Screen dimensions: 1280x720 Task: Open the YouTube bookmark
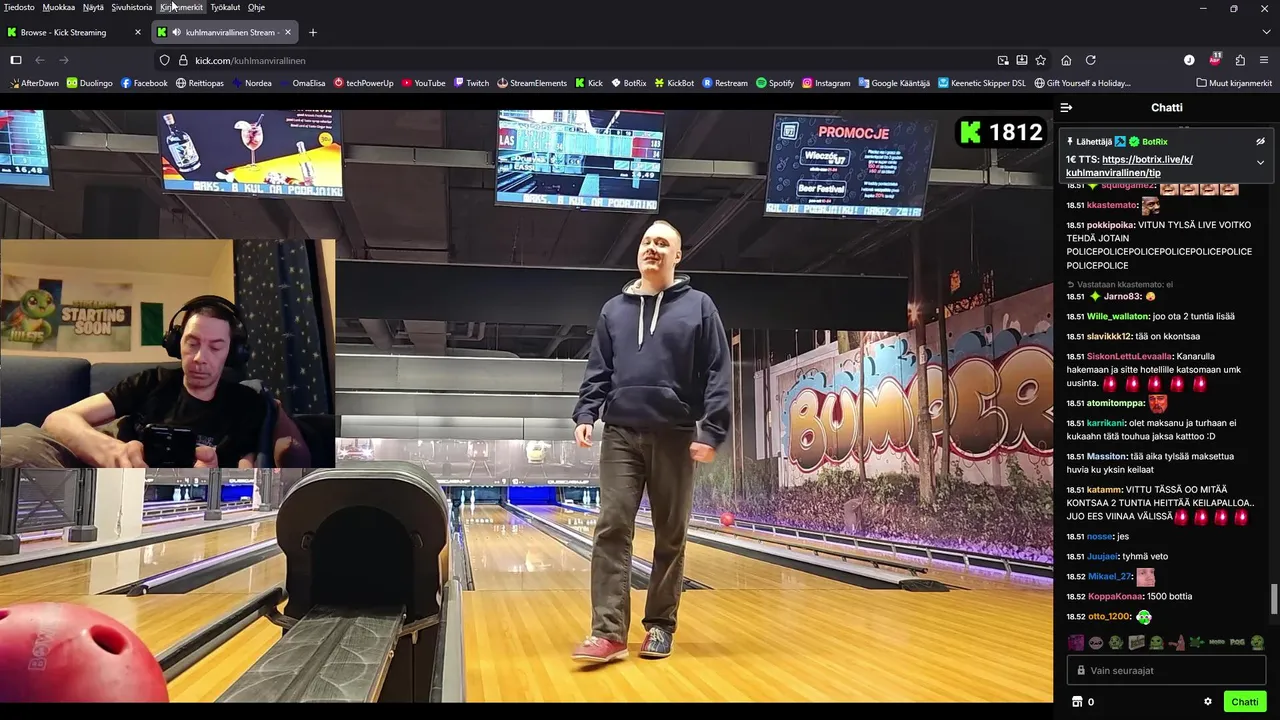pos(423,83)
